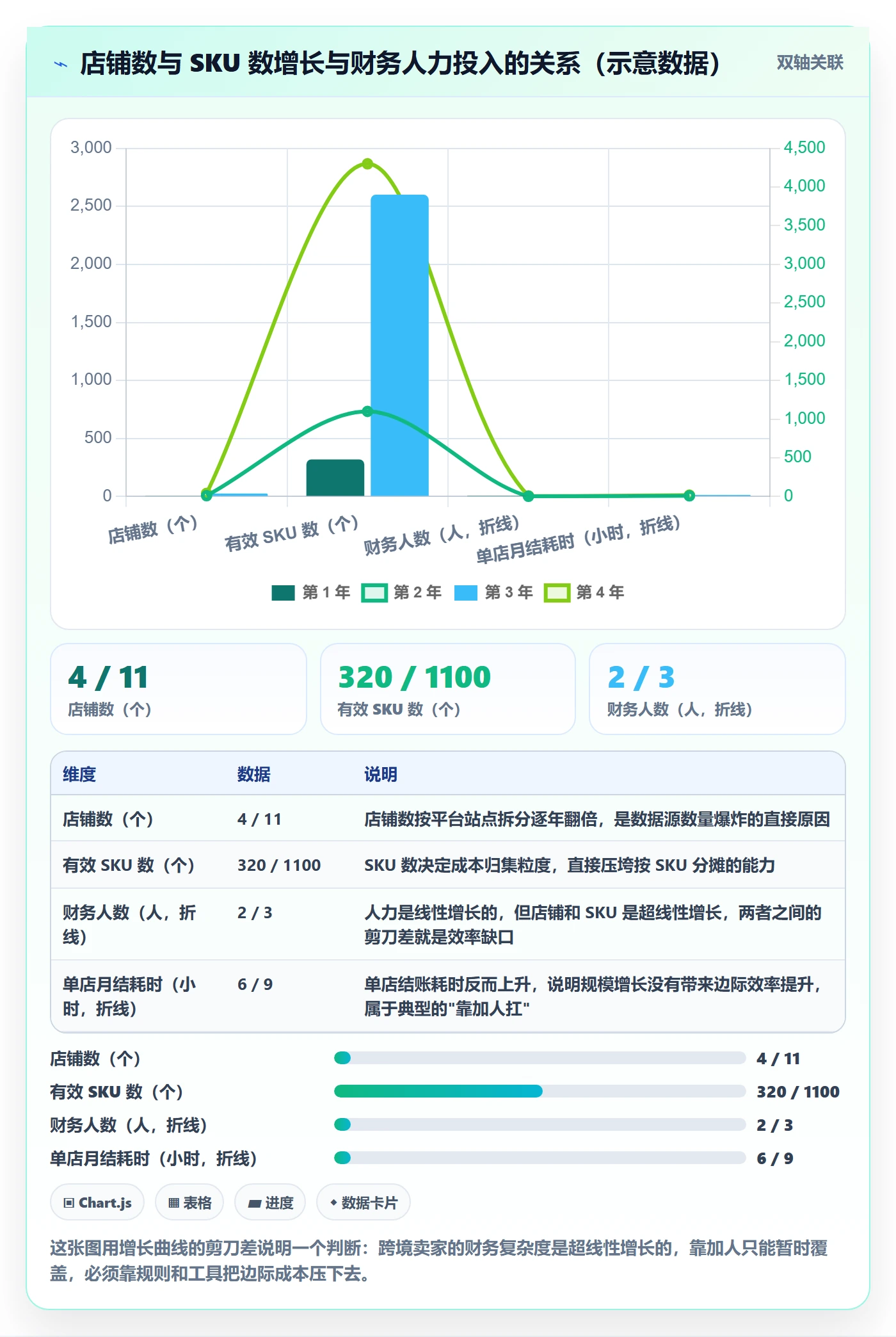Toggle the 第 2 年 legend swatch
The image size is (896, 1337).
click(x=374, y=592)
